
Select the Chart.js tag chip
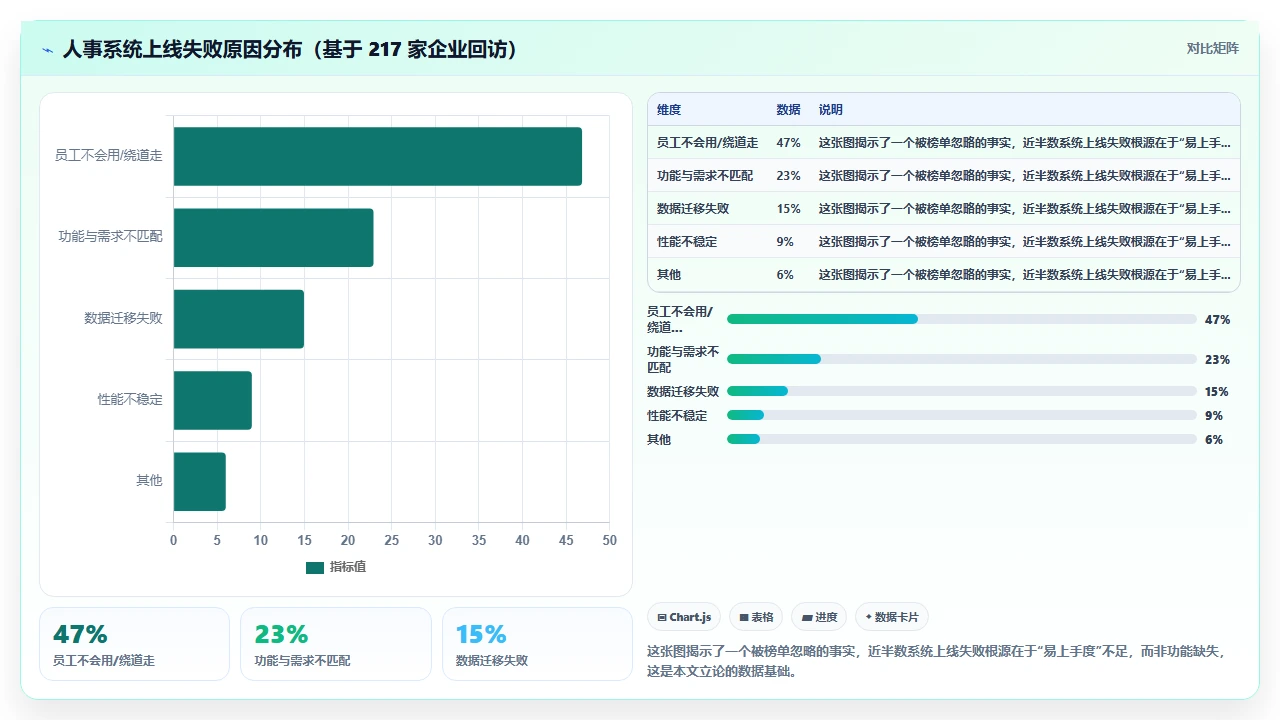(684, 617)
